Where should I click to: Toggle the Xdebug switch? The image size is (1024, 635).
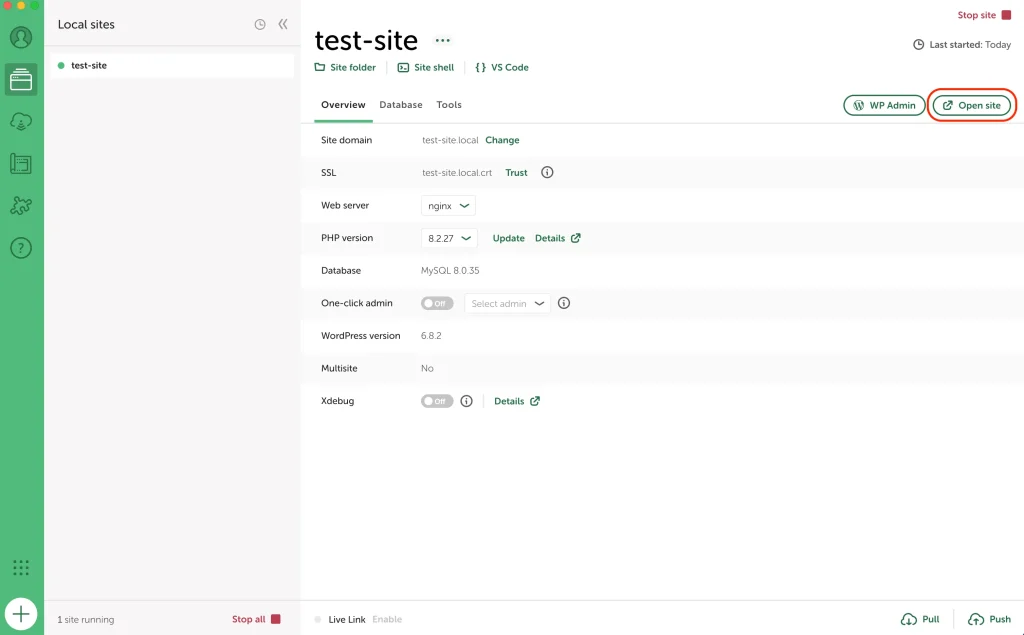tap(437, 401)
